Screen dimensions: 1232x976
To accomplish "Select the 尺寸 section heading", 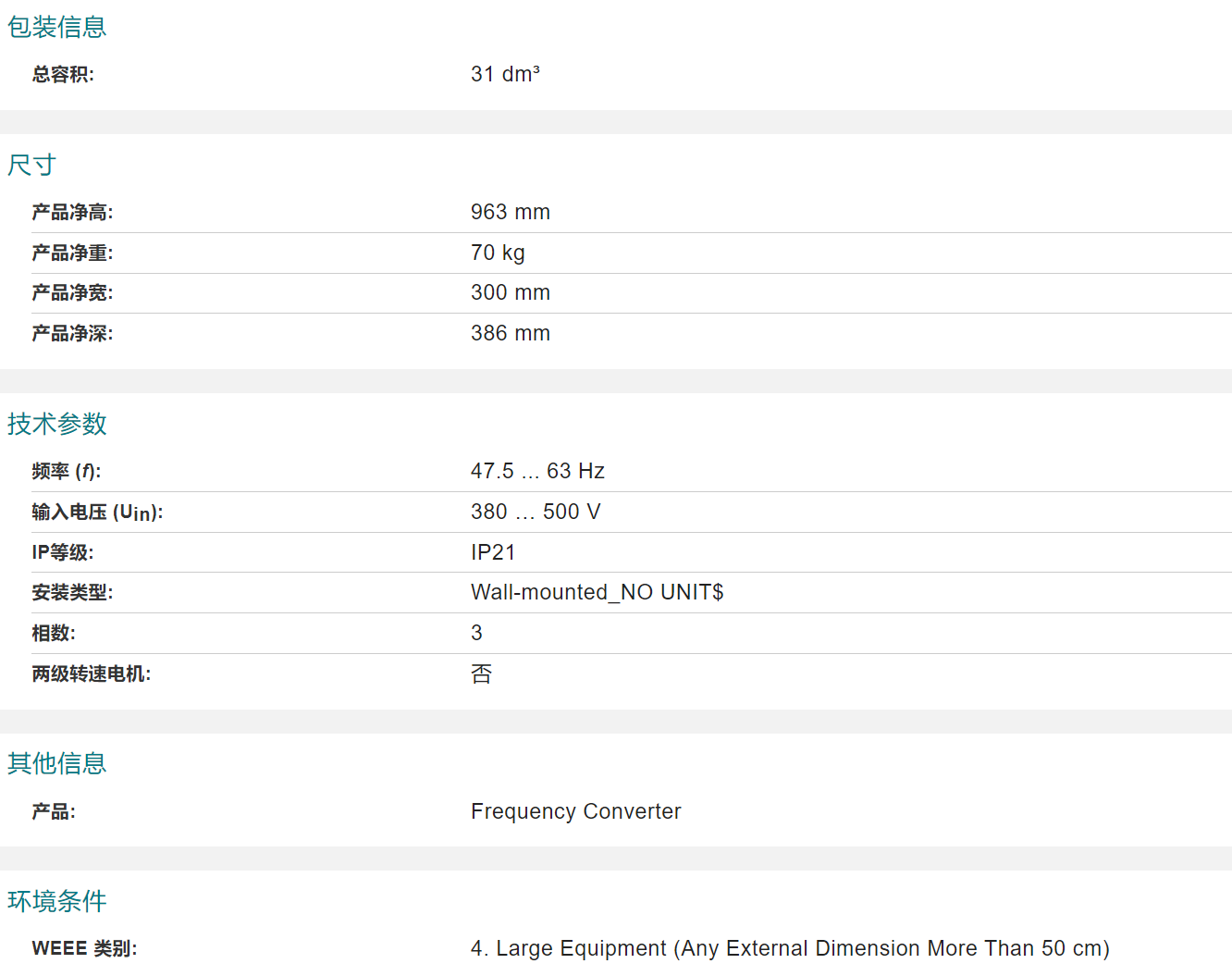I will coord(32,165).
